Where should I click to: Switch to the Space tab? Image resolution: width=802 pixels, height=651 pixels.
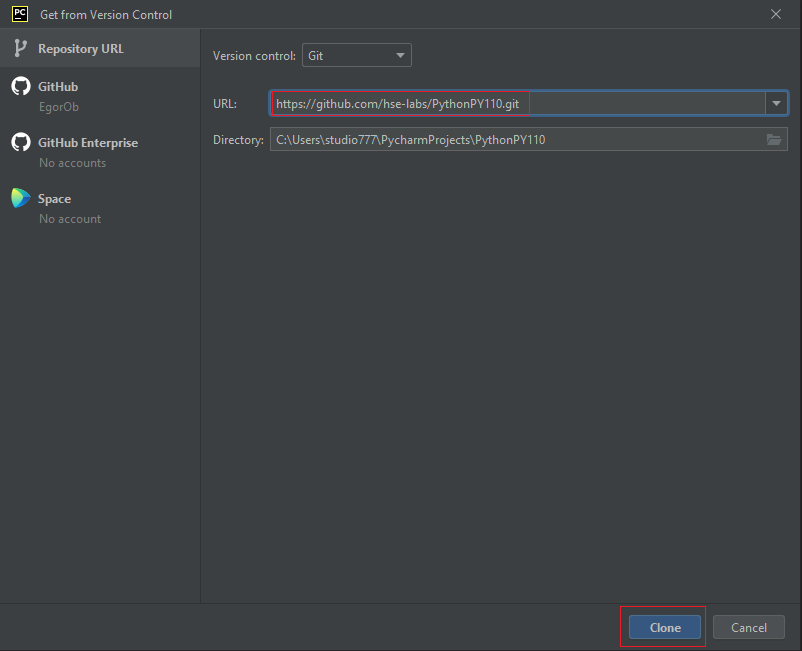coord(54,199)
